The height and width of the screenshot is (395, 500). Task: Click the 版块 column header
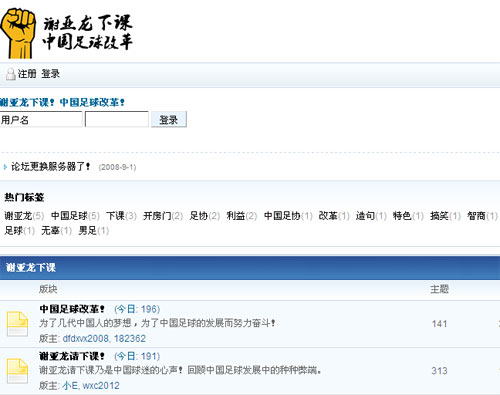click(48, 289)
